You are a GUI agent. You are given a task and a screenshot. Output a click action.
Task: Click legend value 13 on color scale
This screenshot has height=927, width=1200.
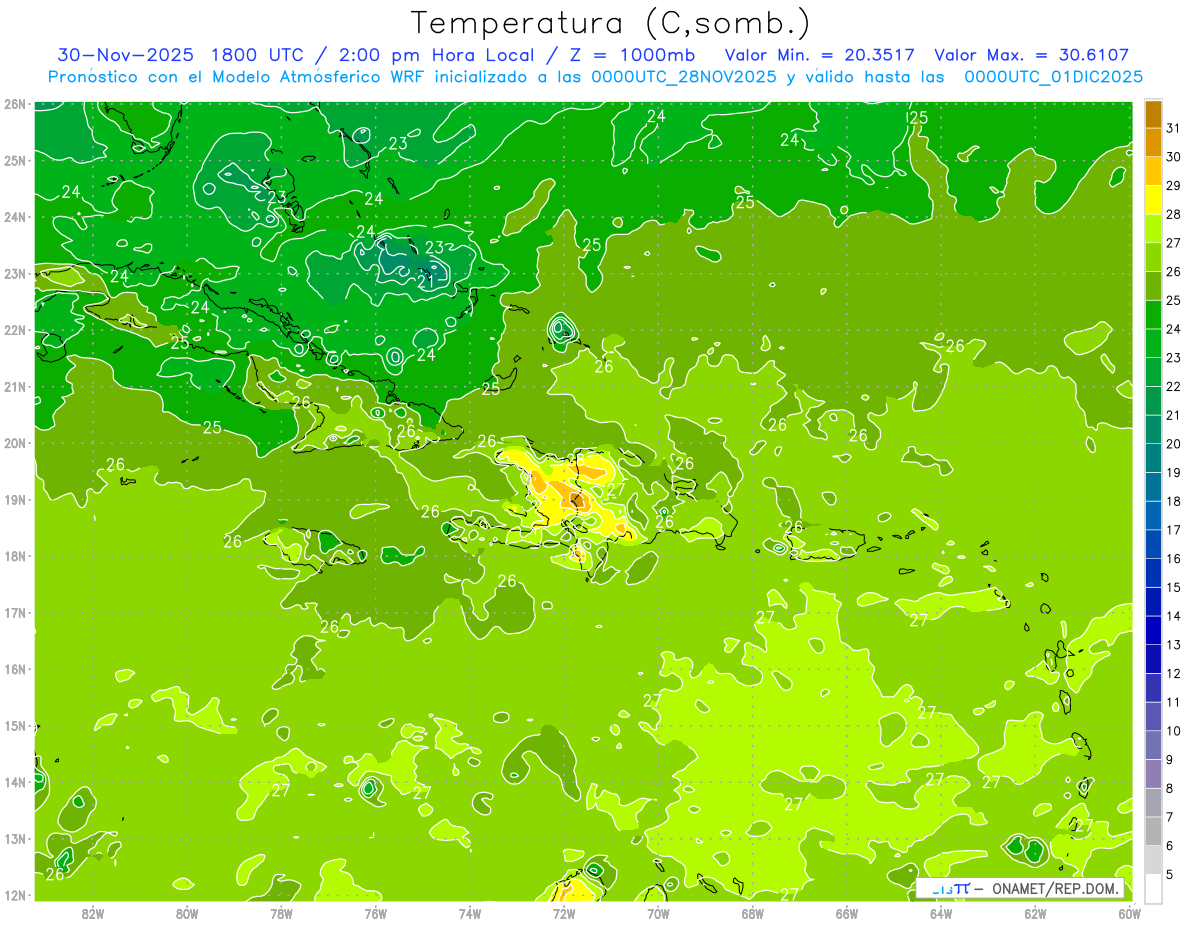pyautogui.click(x=1174, y=645)
